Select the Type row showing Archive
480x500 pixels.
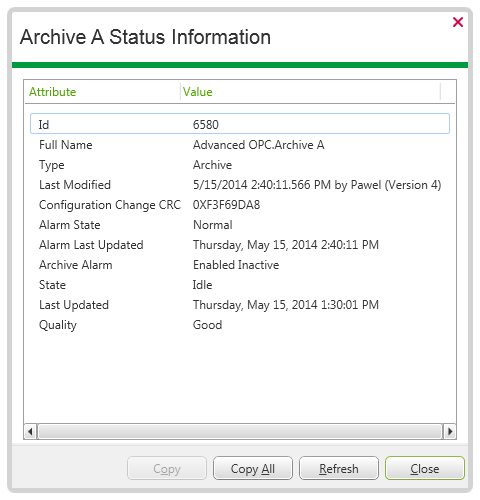coord(240,165)
